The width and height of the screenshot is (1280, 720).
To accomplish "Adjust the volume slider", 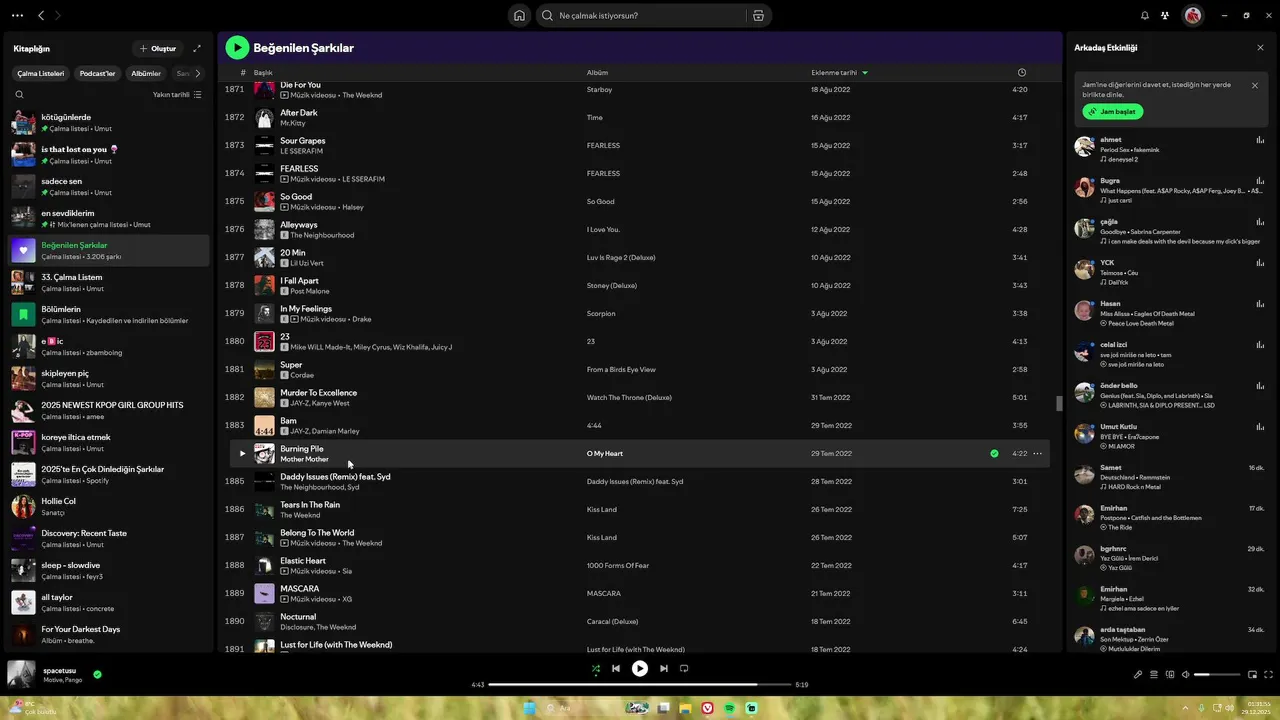I will pyautogui.click(x=1216, y=674).
